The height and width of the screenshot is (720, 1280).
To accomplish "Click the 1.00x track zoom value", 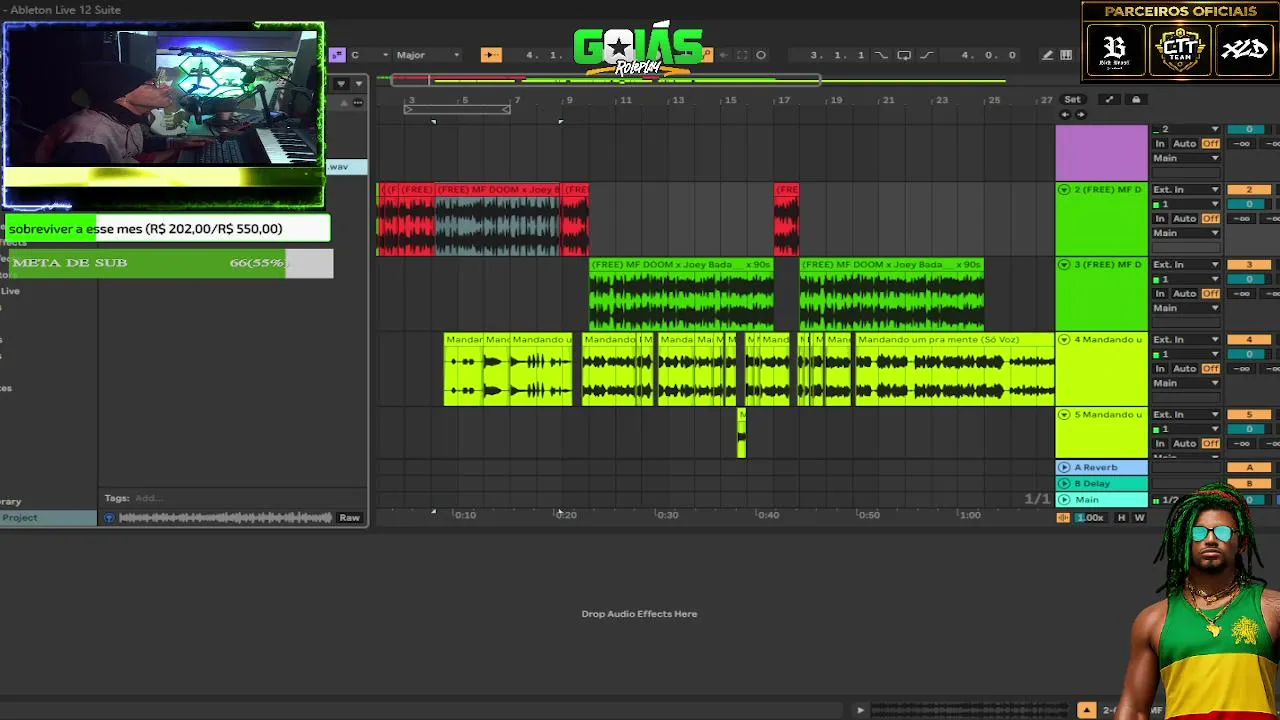I will pos(1090,518).
